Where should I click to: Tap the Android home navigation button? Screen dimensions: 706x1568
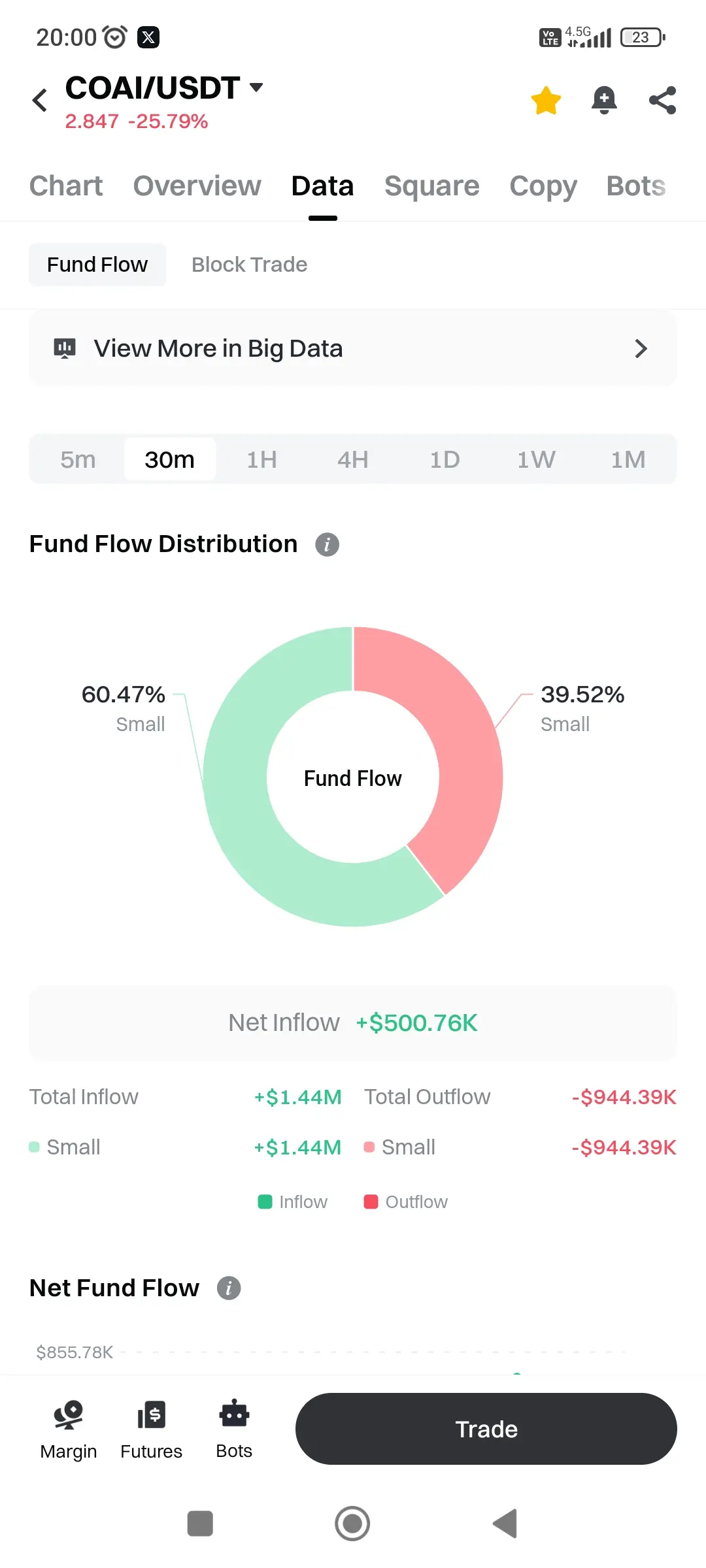(352, 1524)
